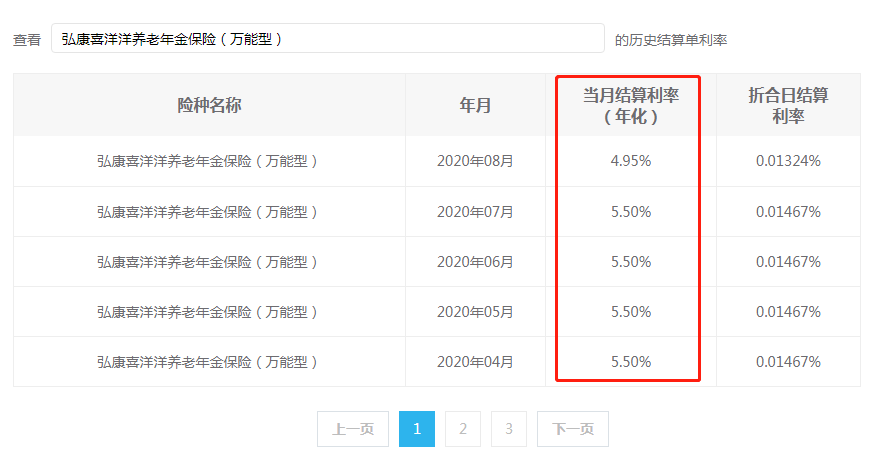Screen dimensions: 872x463
Task: Select the 2020年07月 date cell
Action: [475, 212]
